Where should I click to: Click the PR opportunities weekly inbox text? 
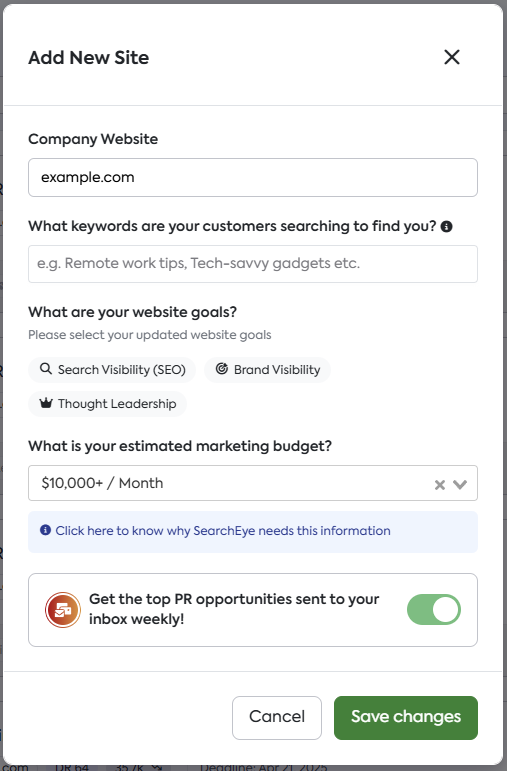pos(234,609)
